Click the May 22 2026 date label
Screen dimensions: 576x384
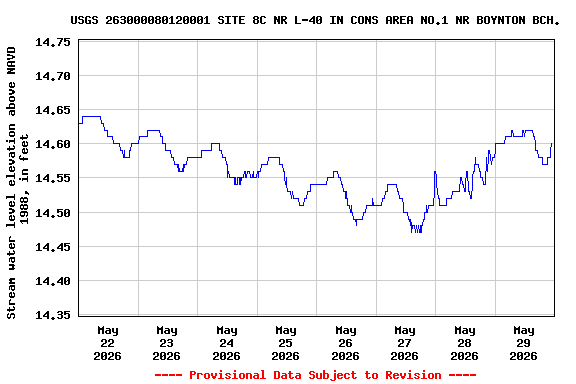point(107,343)
